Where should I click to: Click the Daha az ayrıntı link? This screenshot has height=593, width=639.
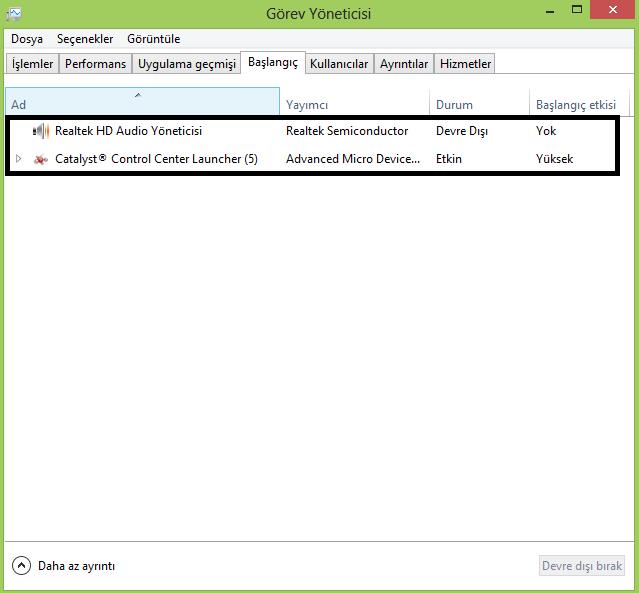(76, 566)
